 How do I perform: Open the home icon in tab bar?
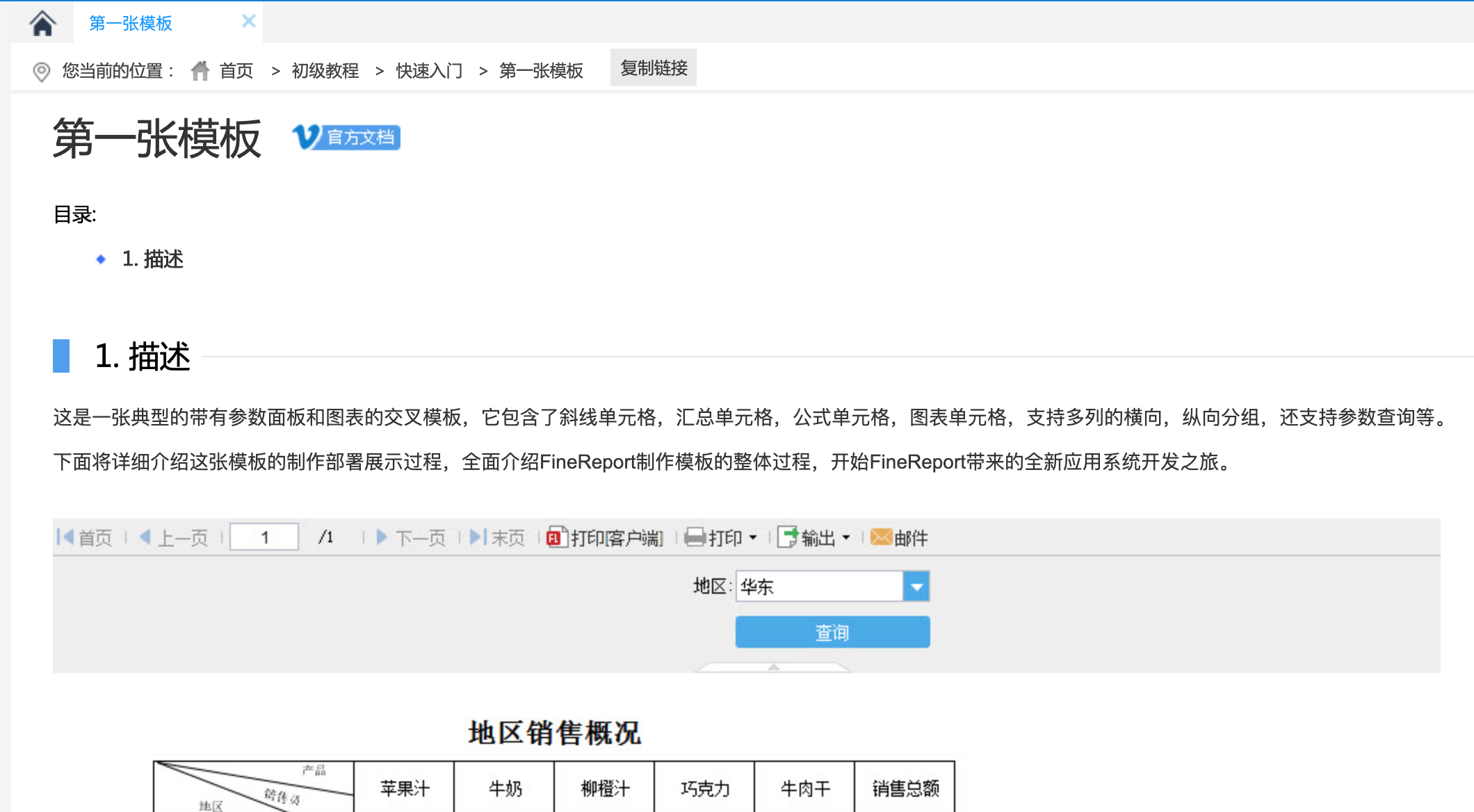point(42,23)
